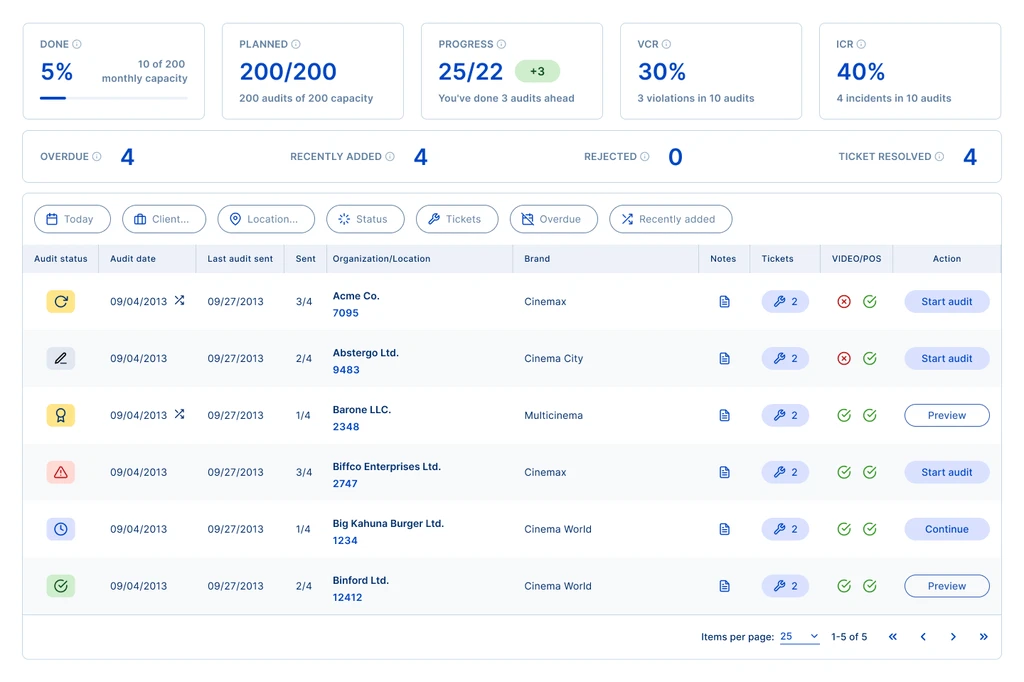Click the info icon beside TICKET RESOLVED
Image resolution: width=1024 pixels, height=682 pixels.
tap(939, 157)
